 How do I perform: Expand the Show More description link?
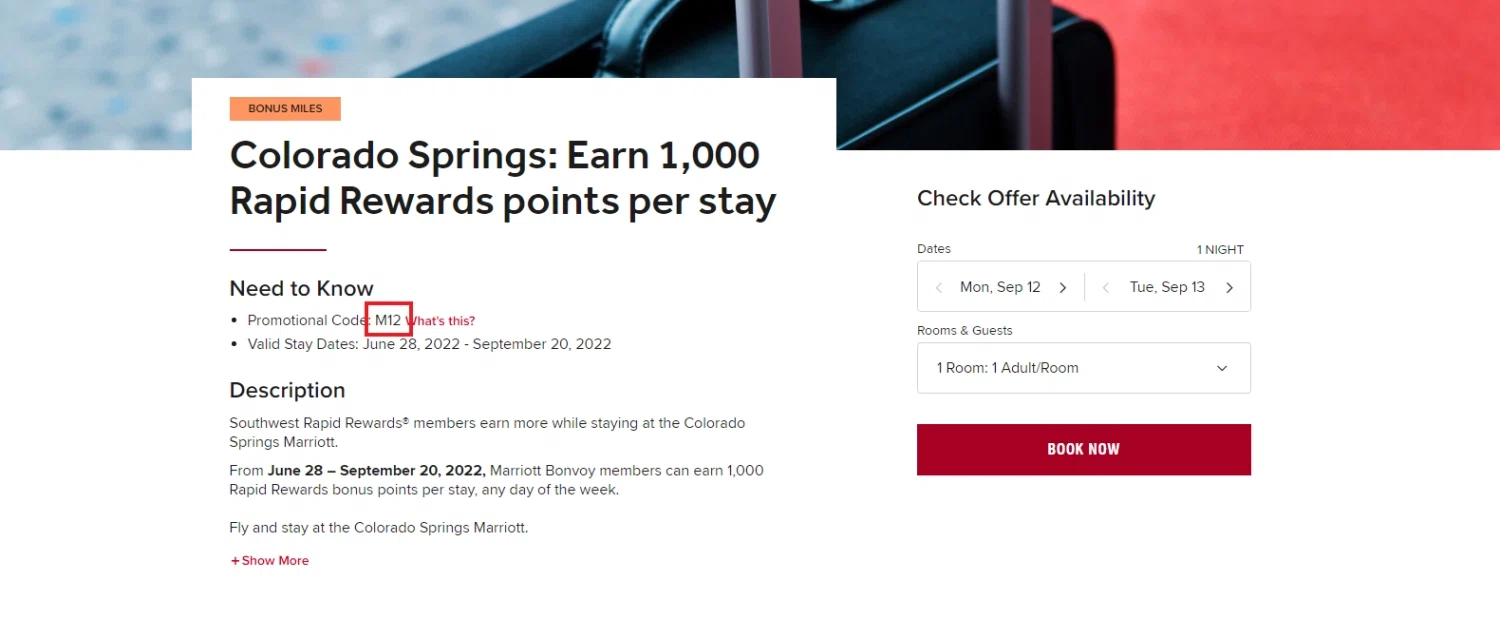coord(270,561)
